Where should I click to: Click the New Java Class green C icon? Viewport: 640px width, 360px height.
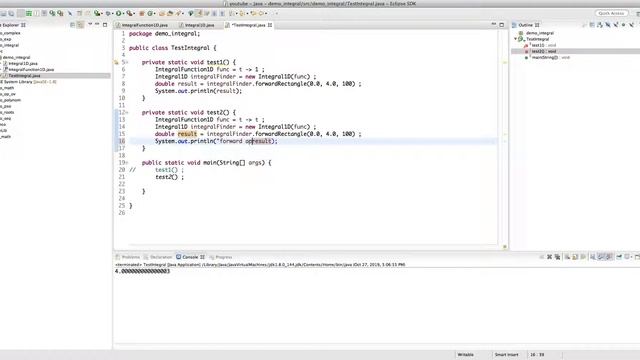(150, 13)
